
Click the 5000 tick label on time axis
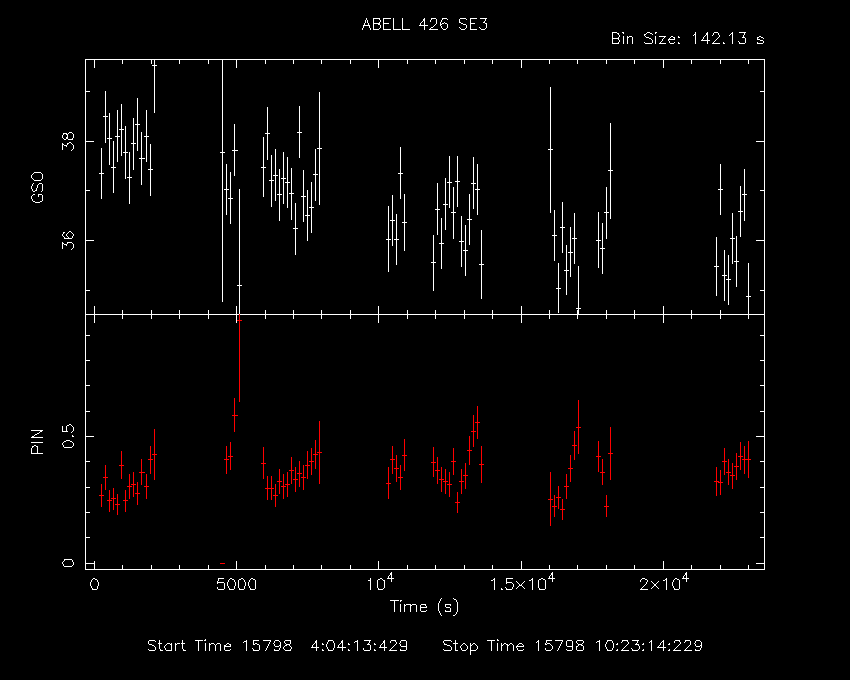pyautogui.click(x=236, y=585)
